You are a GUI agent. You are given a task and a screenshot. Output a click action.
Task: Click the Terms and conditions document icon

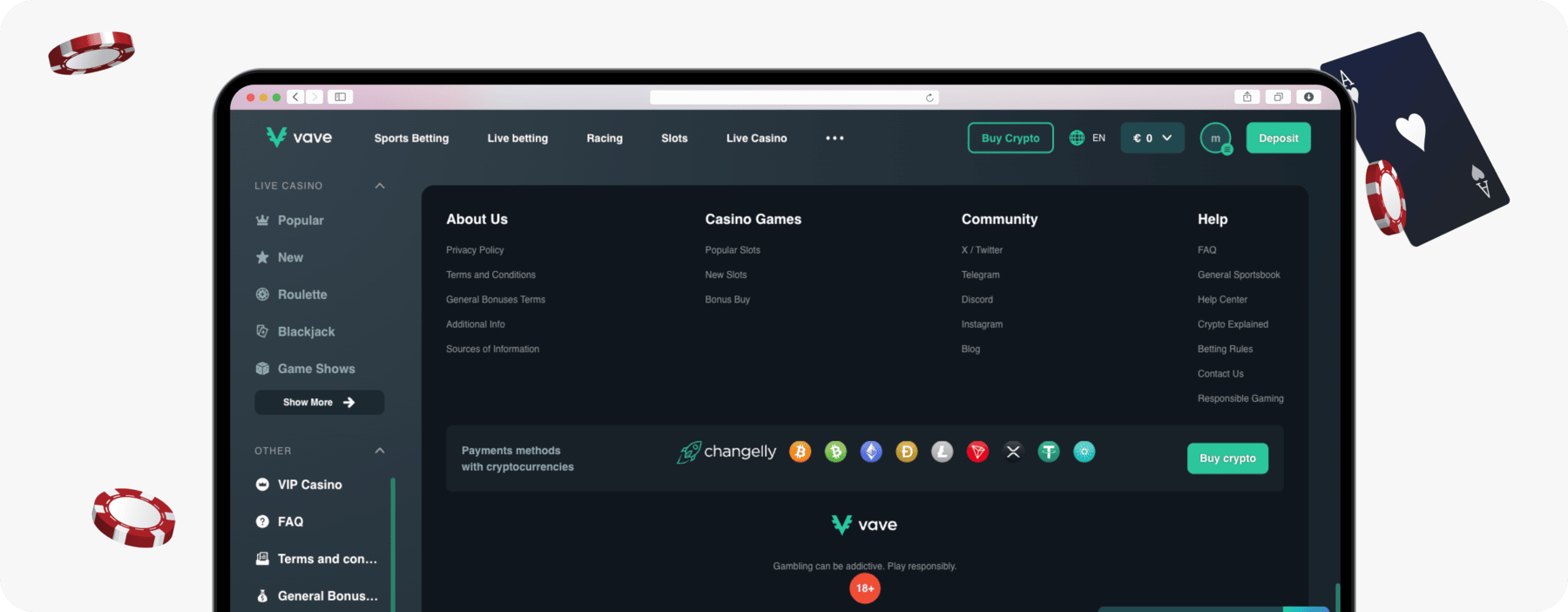(x=262, y=559)
